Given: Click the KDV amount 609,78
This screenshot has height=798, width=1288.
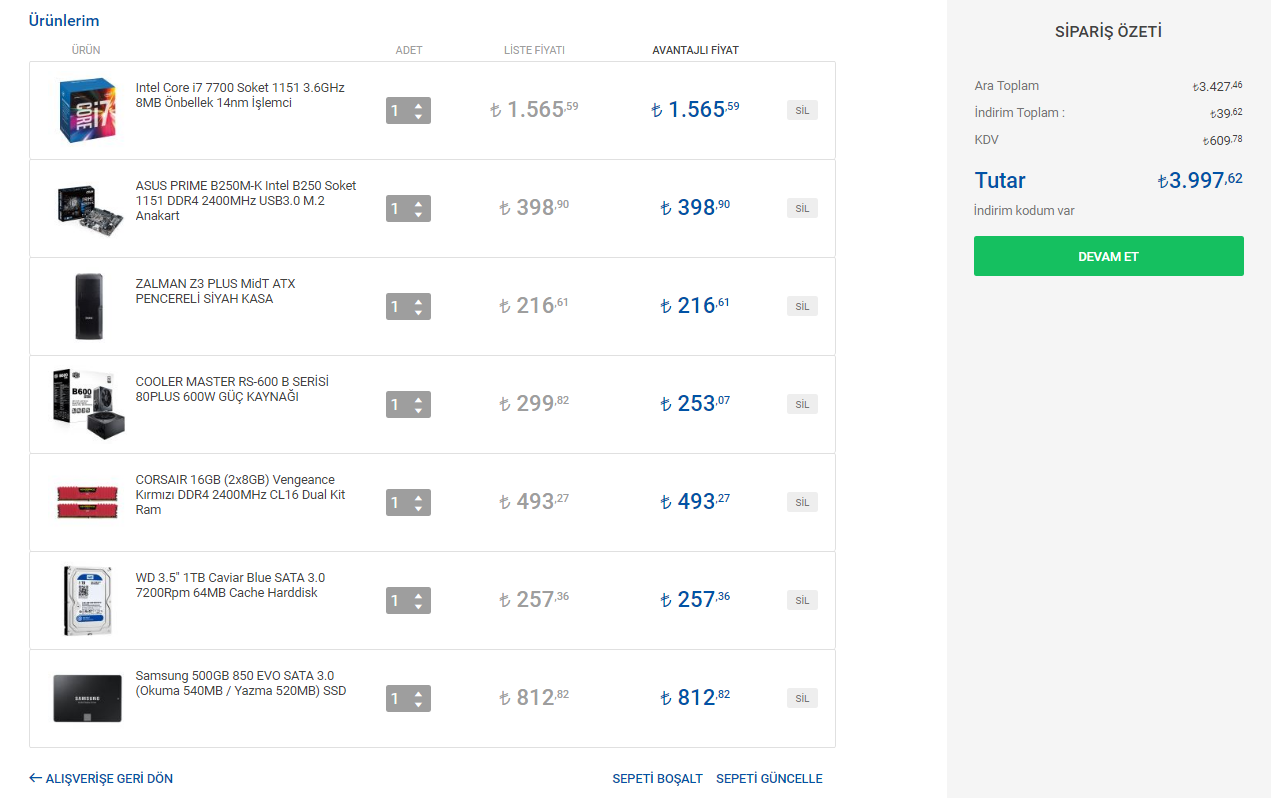Looking at the screenshot, I should pyautogui.click(x=1223, y=140).
